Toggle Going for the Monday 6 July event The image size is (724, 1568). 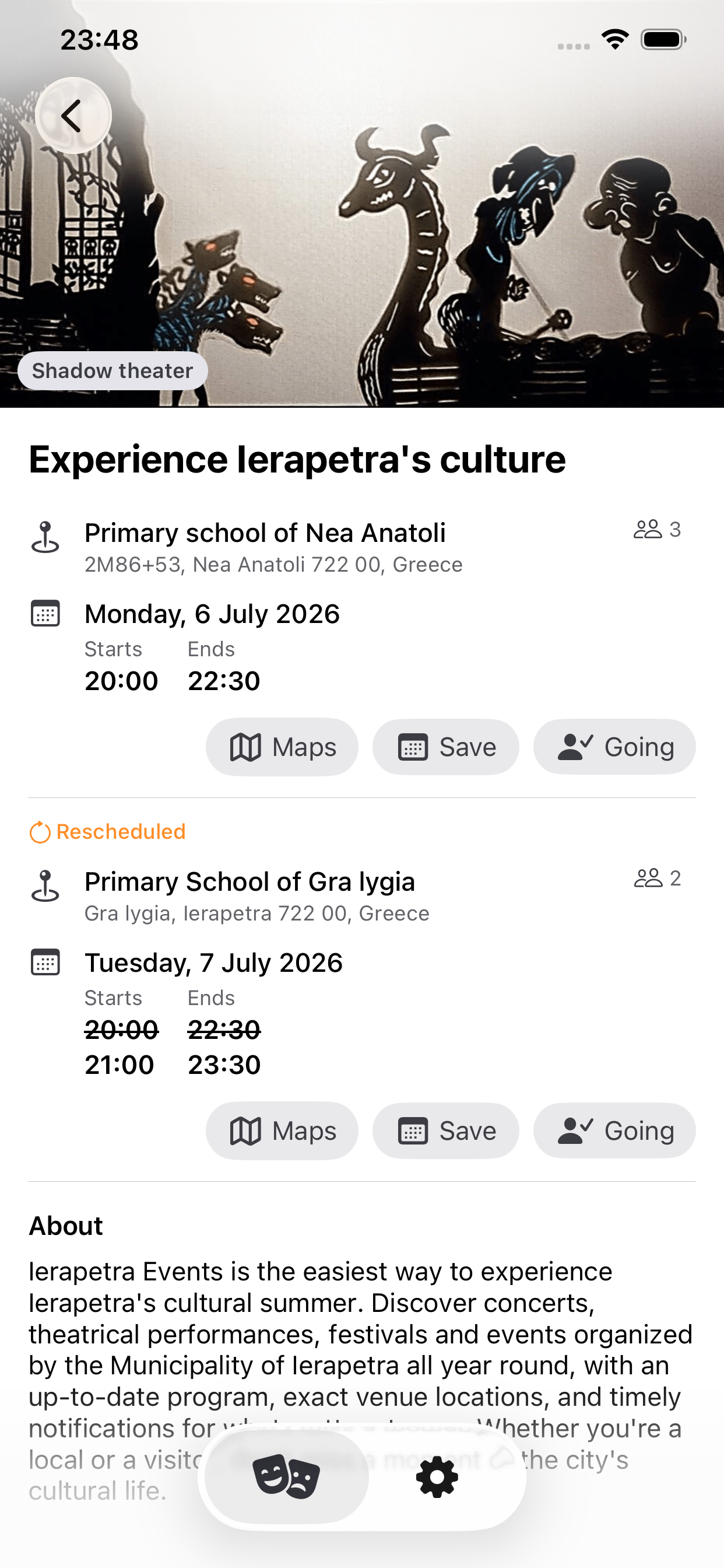point(614,747)
